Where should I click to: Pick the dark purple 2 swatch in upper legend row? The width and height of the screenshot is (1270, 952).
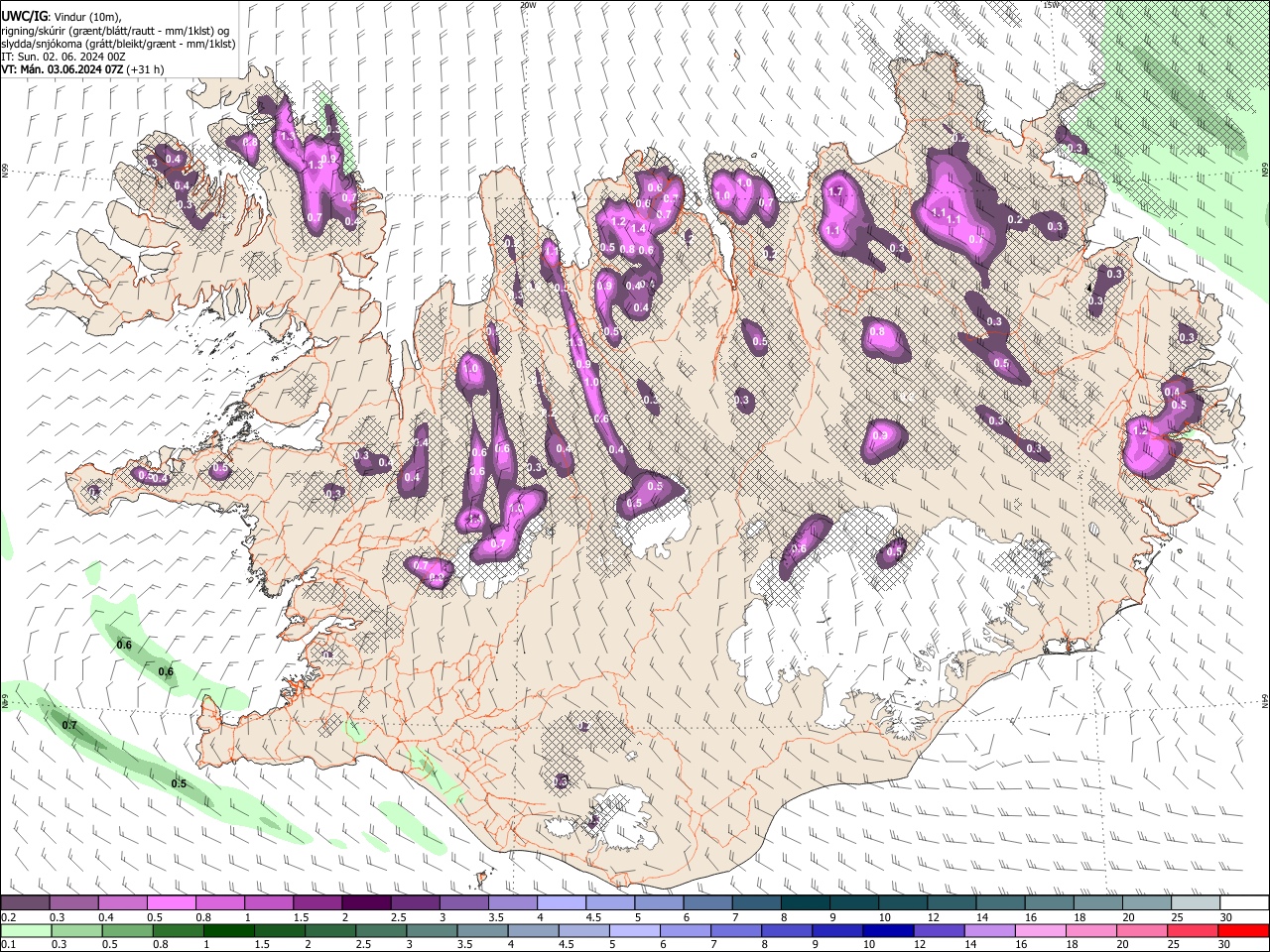(368, 903)
